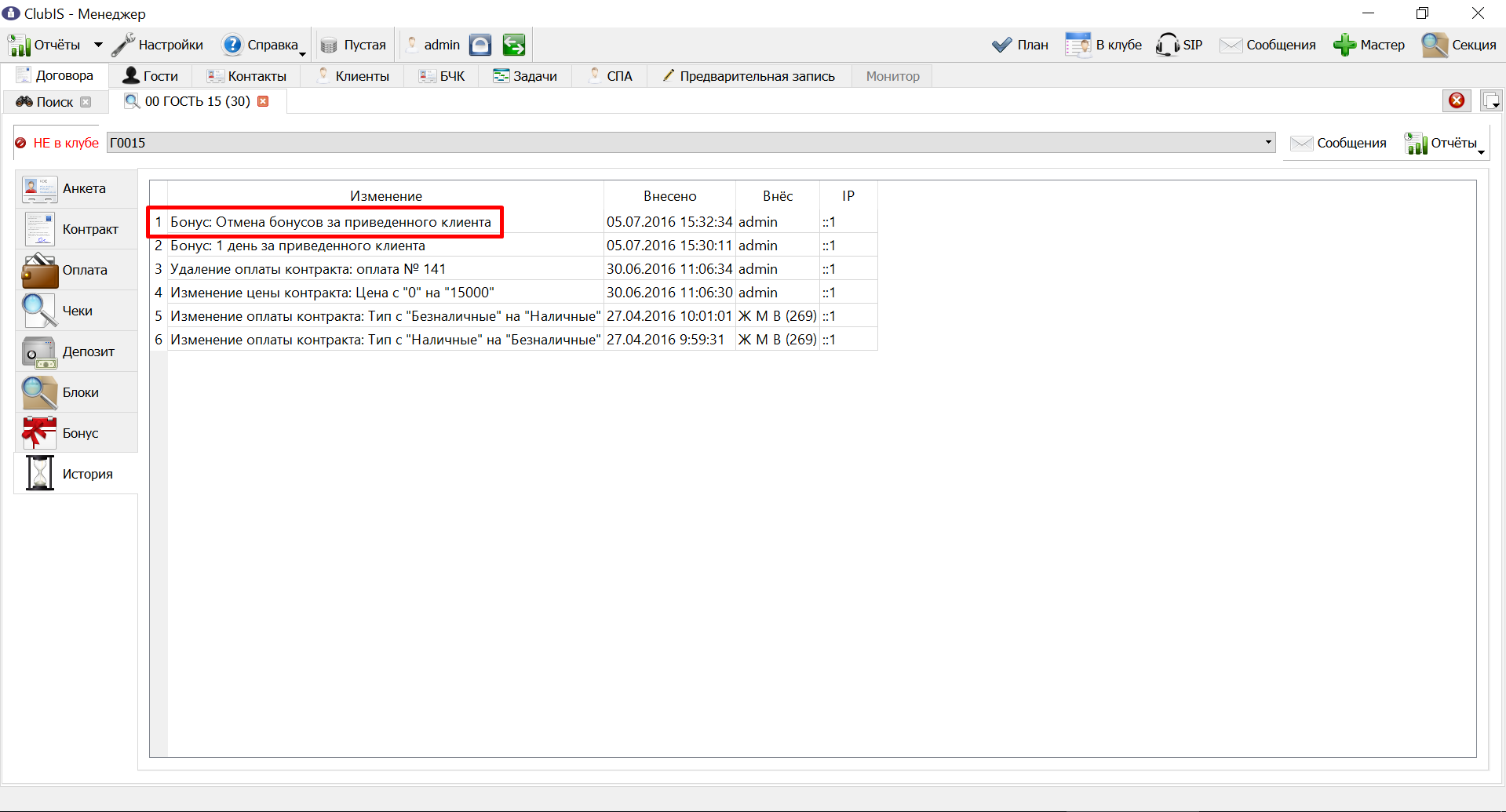The image size is (1506, 812).
Task: Open the tab list dropdown icon
Action: click(1491, 100)
